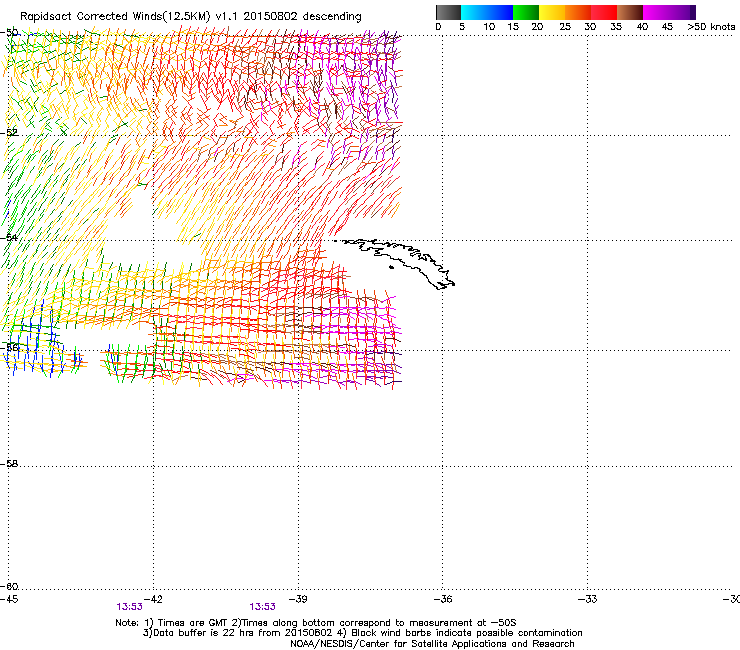740x650 pixels.
Task: Select the brown 35-40 knots legend color
Action: [630, 12]
